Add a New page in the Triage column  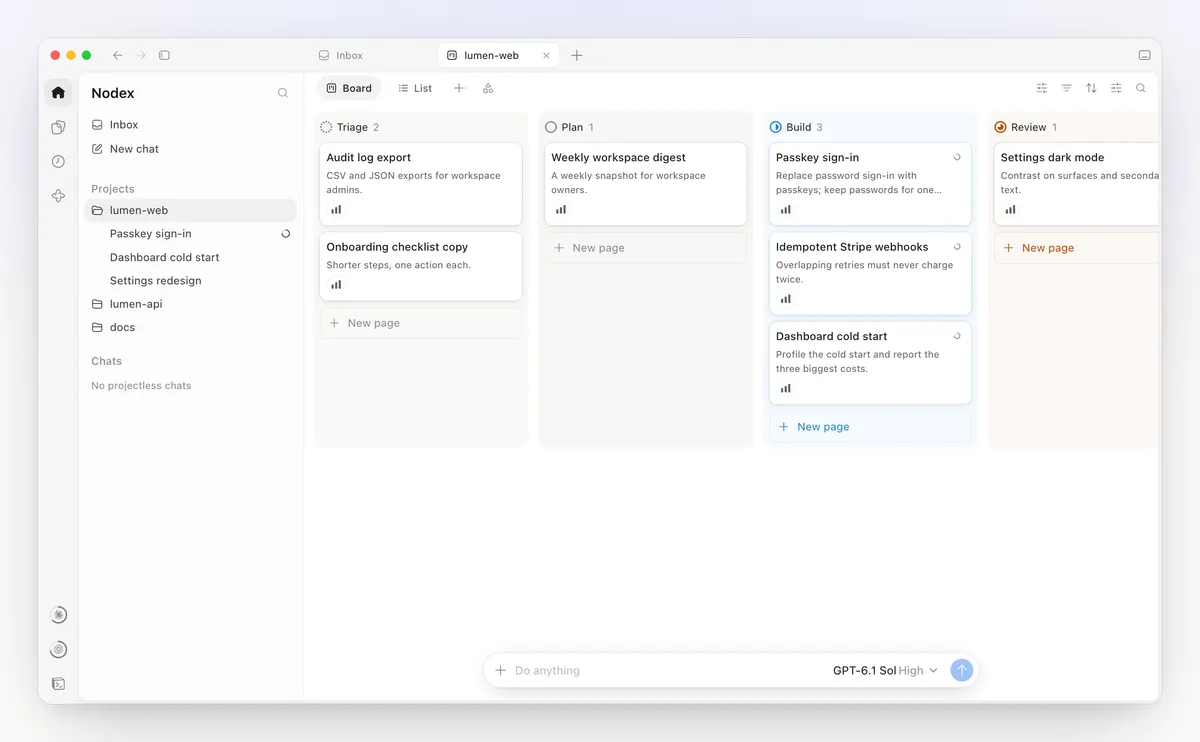point(421,323)
